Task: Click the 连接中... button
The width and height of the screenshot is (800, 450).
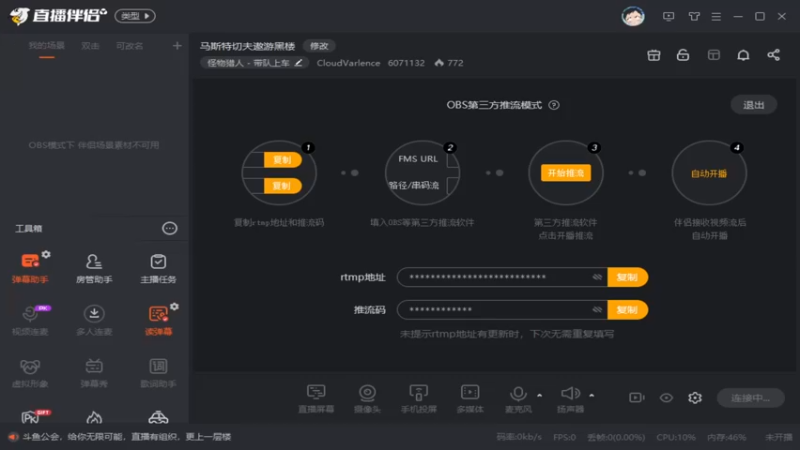Action: [751, 397]
